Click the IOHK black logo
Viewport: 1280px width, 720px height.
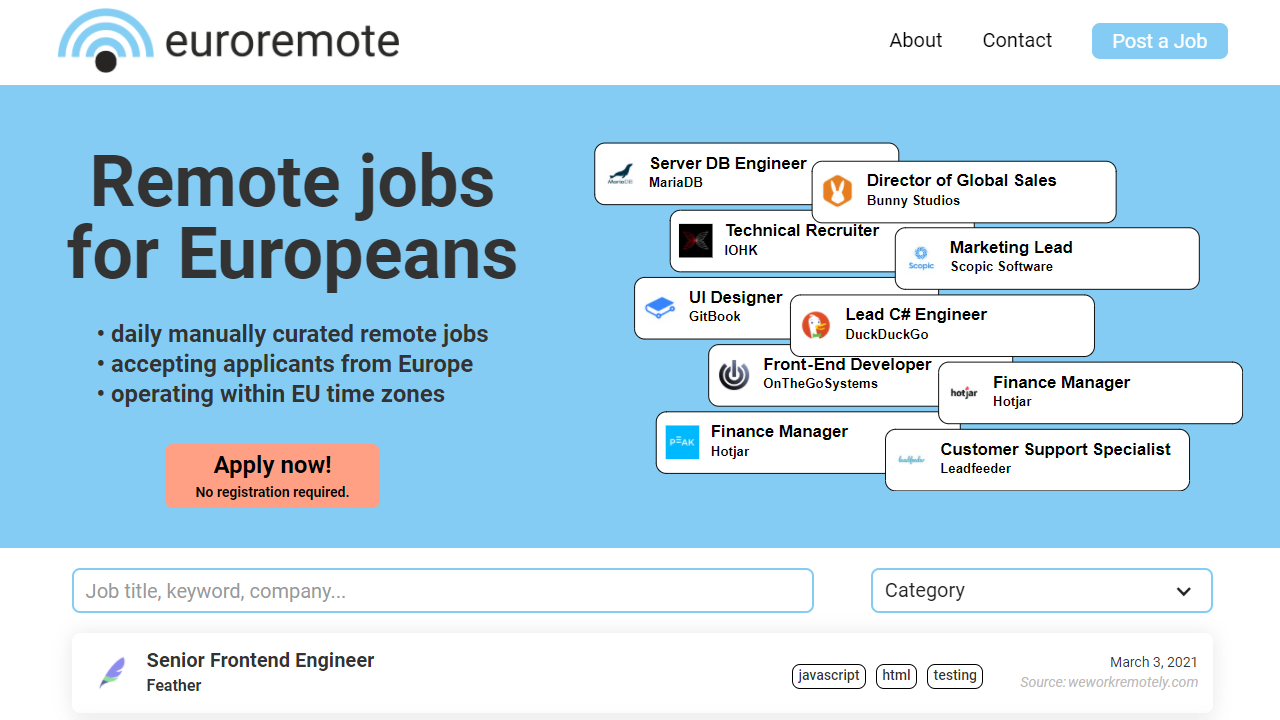tap(695, 241)
